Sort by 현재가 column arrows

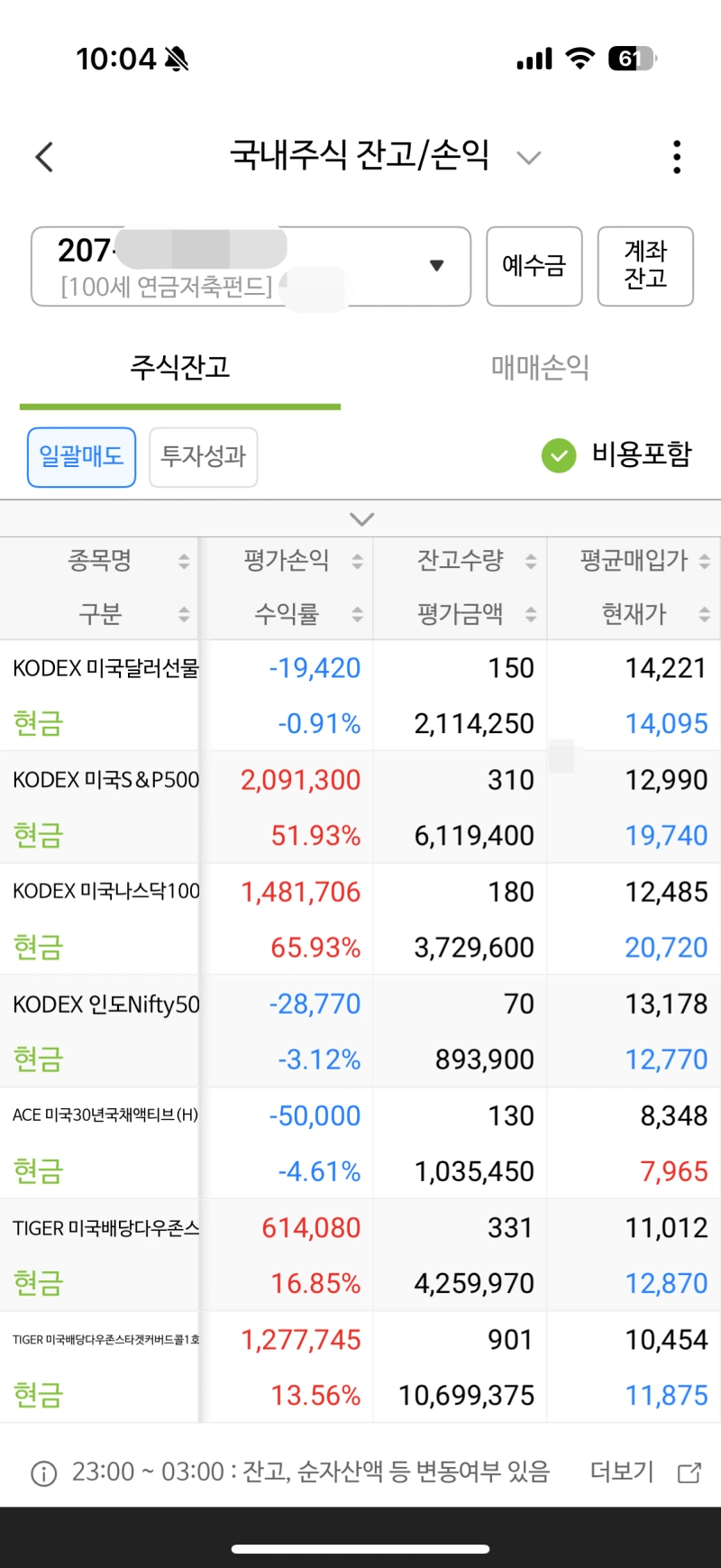[705, 615]
